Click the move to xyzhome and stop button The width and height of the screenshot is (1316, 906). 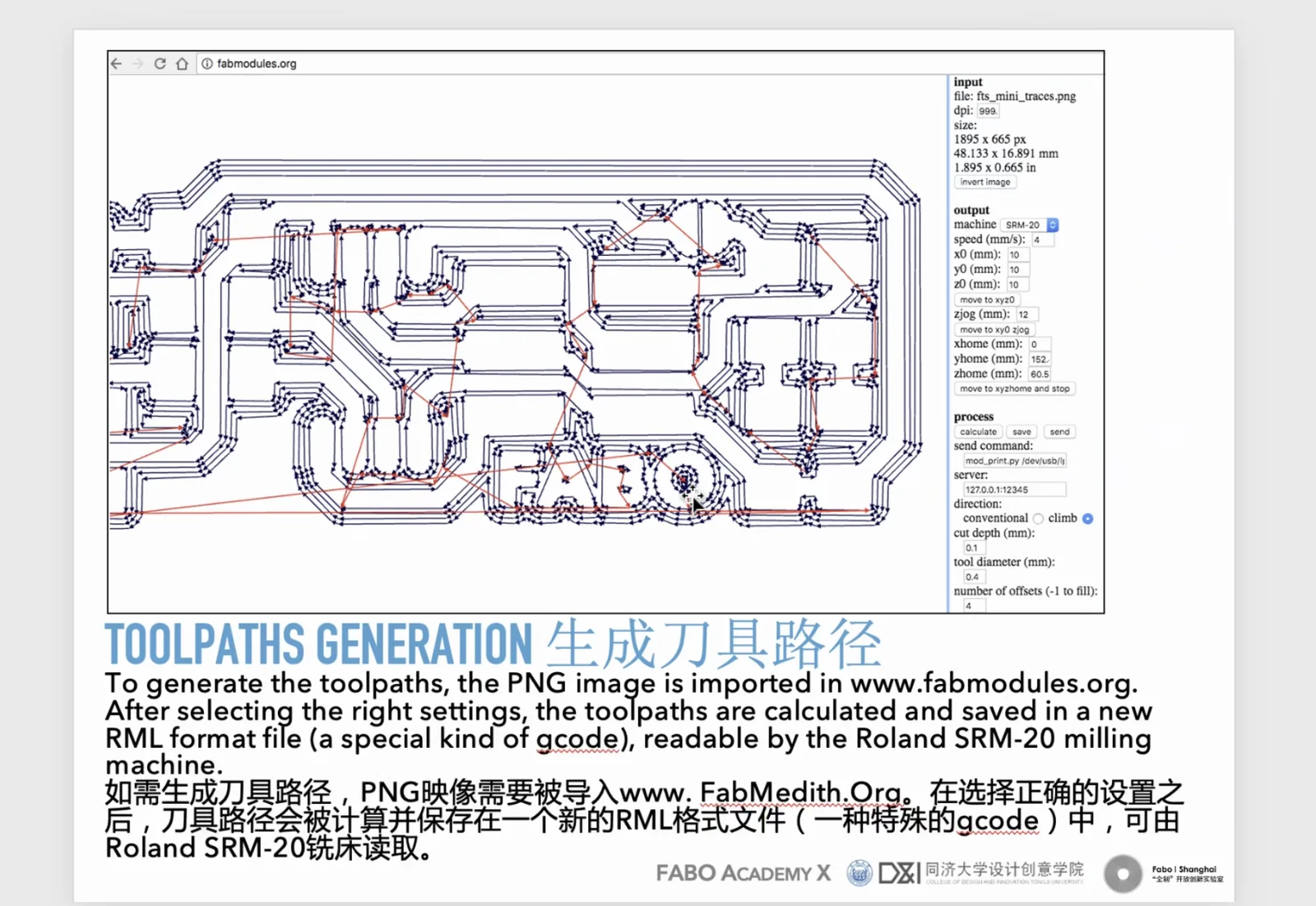1014,388
